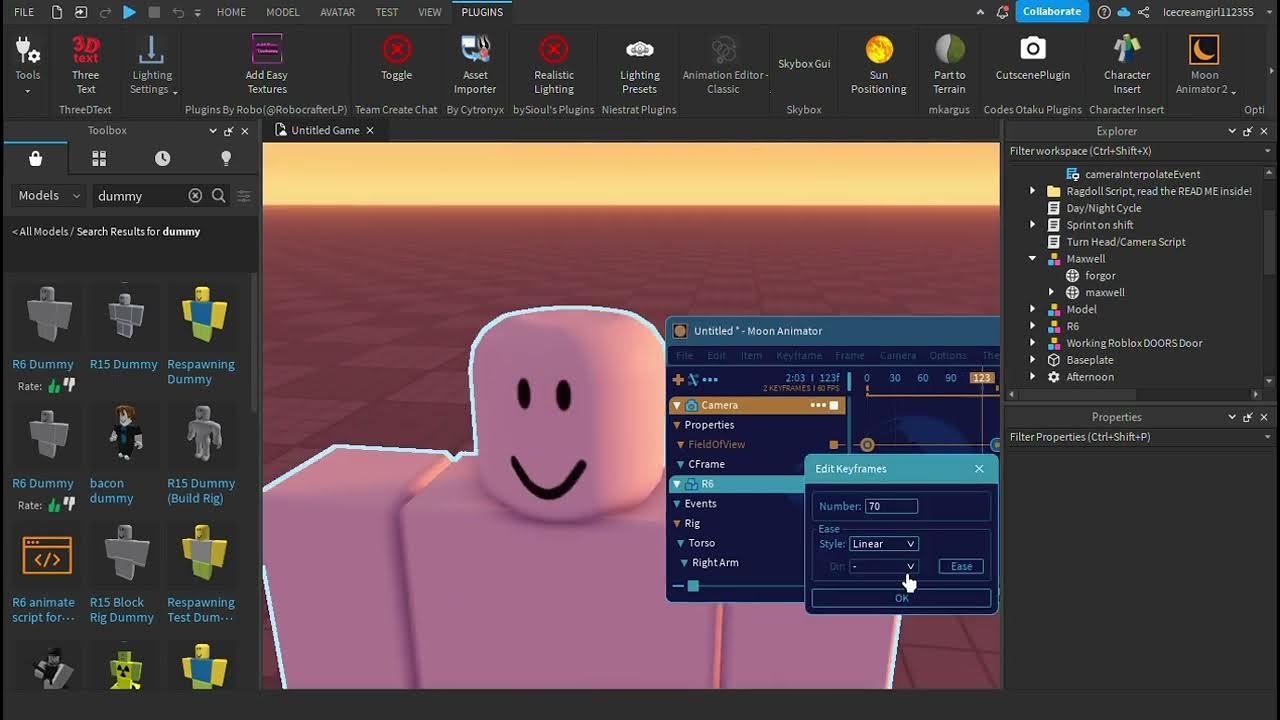Collapse the Events section in Moon Animator
Screen dimensions: 1280x720
point(677,504)
